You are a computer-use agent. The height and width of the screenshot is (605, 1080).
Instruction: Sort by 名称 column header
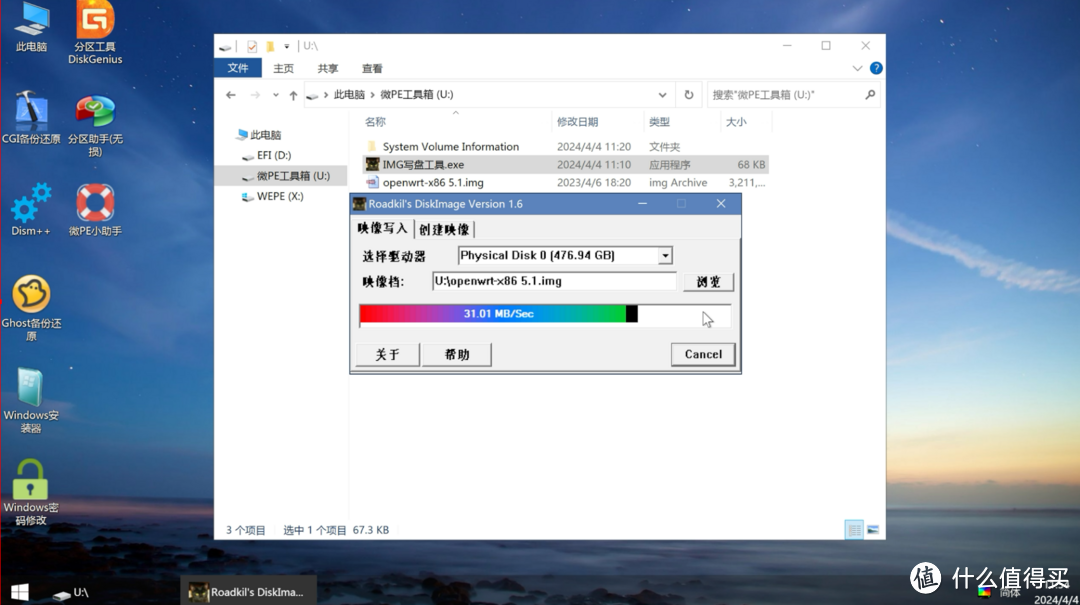pyautogui.click(x=375, y=122)
